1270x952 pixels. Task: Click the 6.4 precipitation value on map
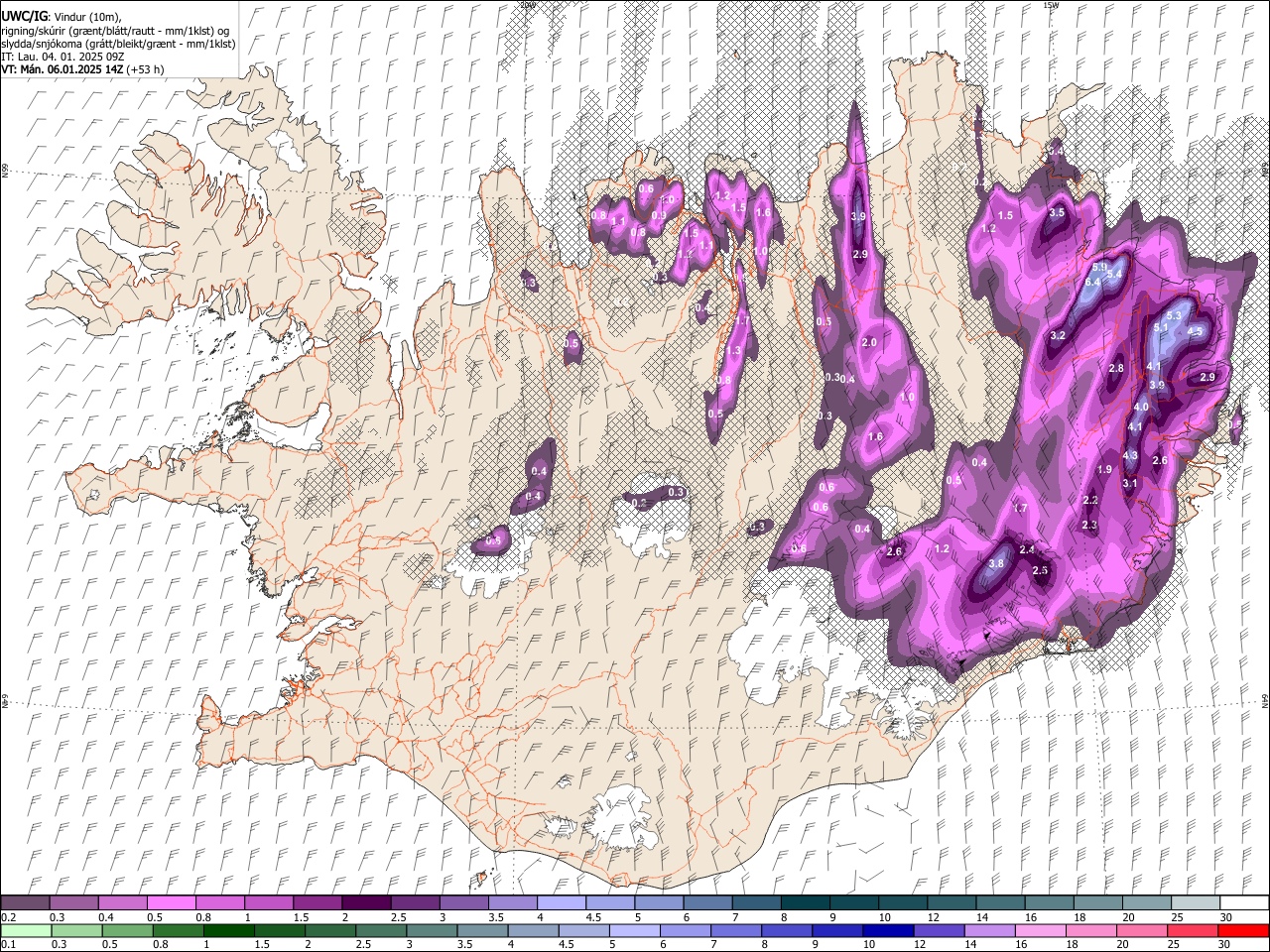tap(1093, 283)
